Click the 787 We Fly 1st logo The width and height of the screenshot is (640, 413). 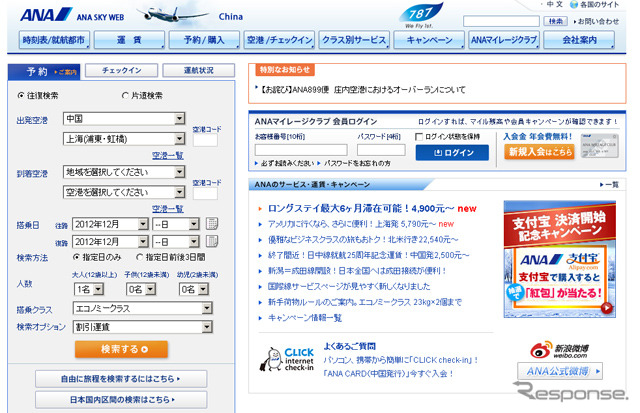point(420,15)
